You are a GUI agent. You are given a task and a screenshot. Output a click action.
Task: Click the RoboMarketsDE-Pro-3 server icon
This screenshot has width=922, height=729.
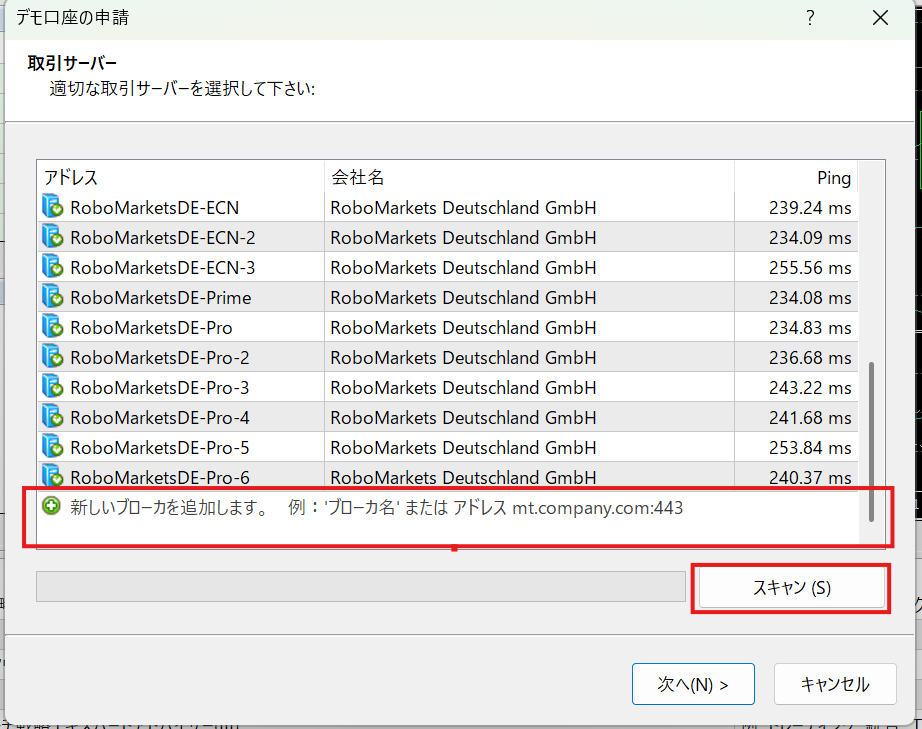click(52, 388)
